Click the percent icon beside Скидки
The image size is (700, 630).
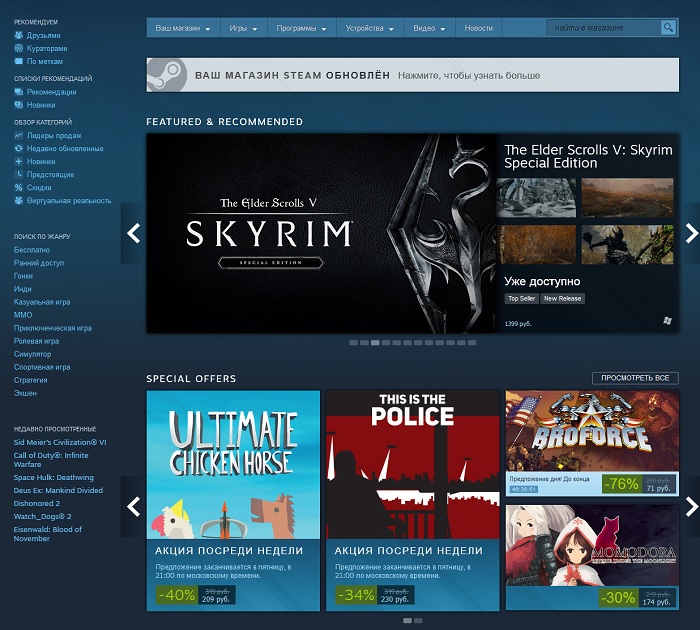point(19,187)
